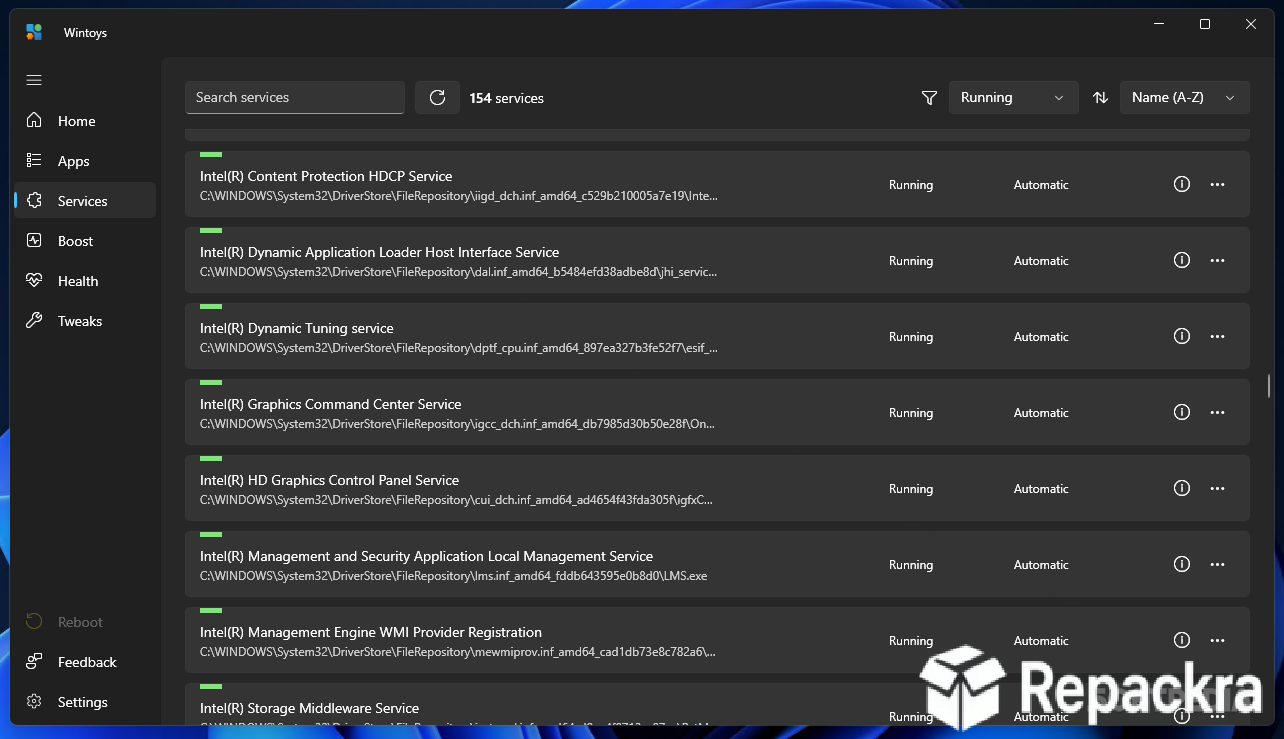Select Intel(R) Management and Security Application Local Management Service
This screenshot has height=739, width=1284.
426,556
